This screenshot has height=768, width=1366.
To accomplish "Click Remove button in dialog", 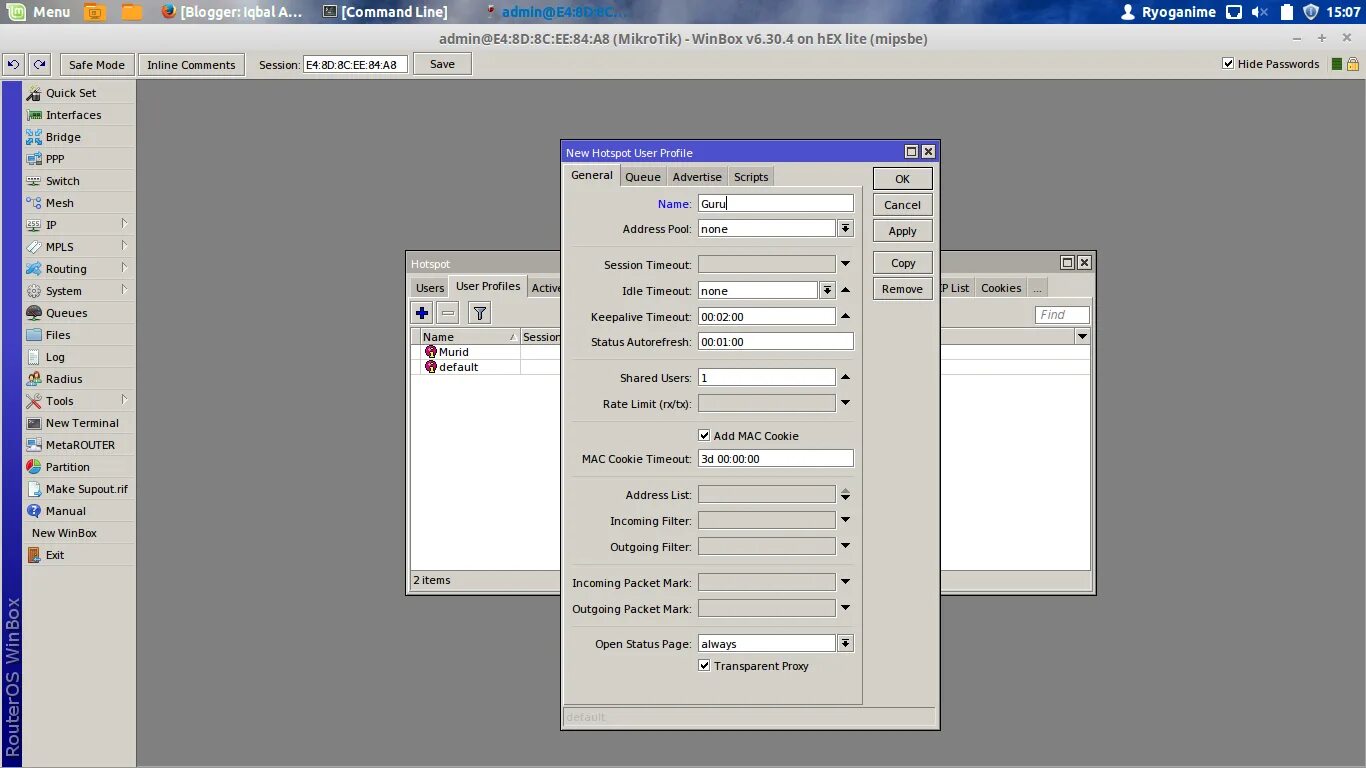I will click(x=902, y=289).
